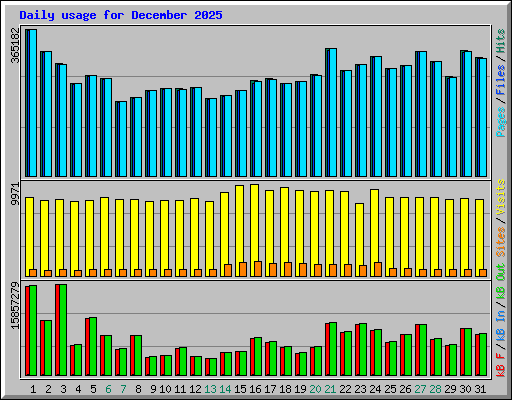Click day label 5 on x-axis

pos(93,389)
